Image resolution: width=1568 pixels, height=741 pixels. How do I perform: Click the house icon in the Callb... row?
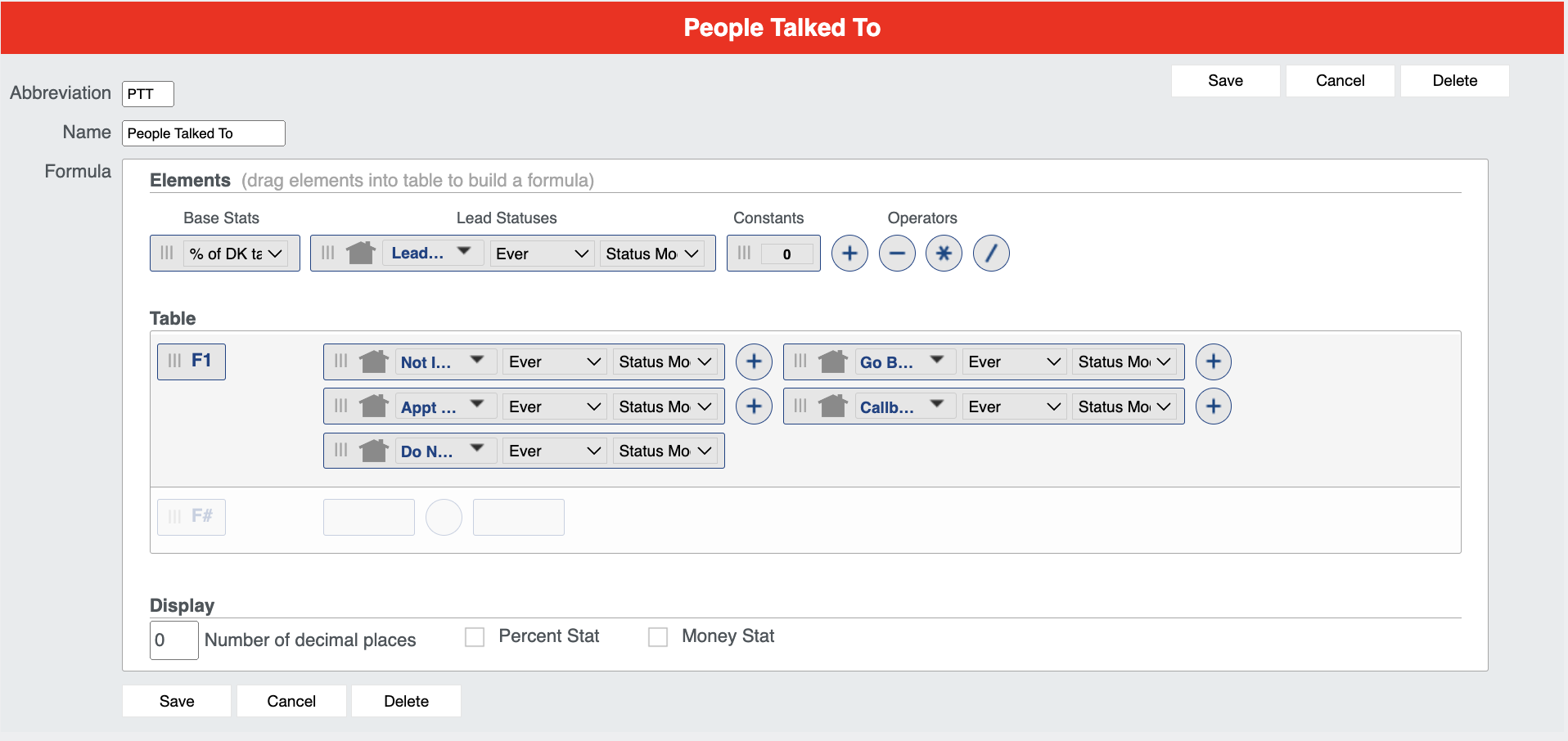(832, 406)
